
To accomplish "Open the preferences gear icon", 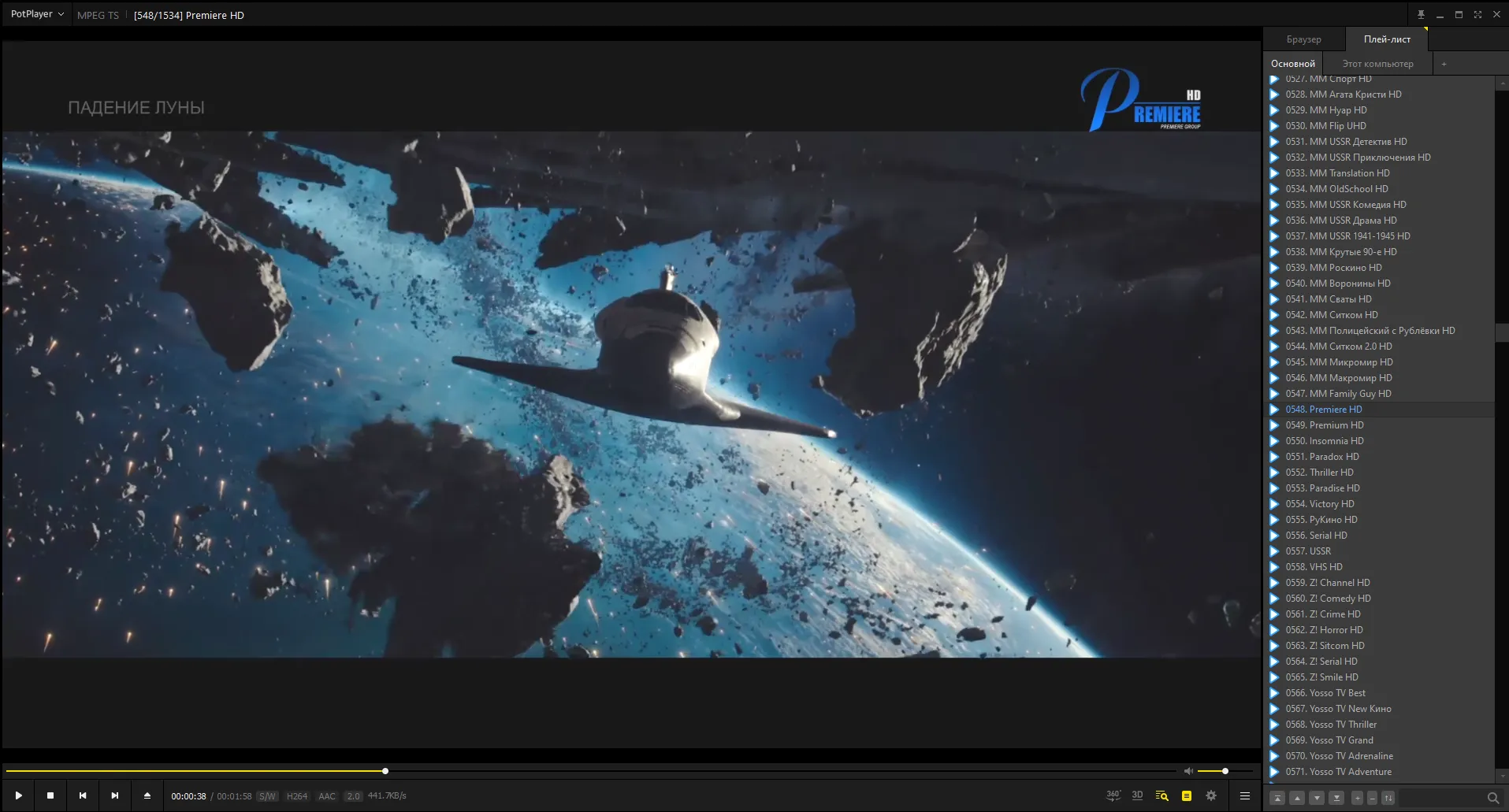I will [1211, 795].
